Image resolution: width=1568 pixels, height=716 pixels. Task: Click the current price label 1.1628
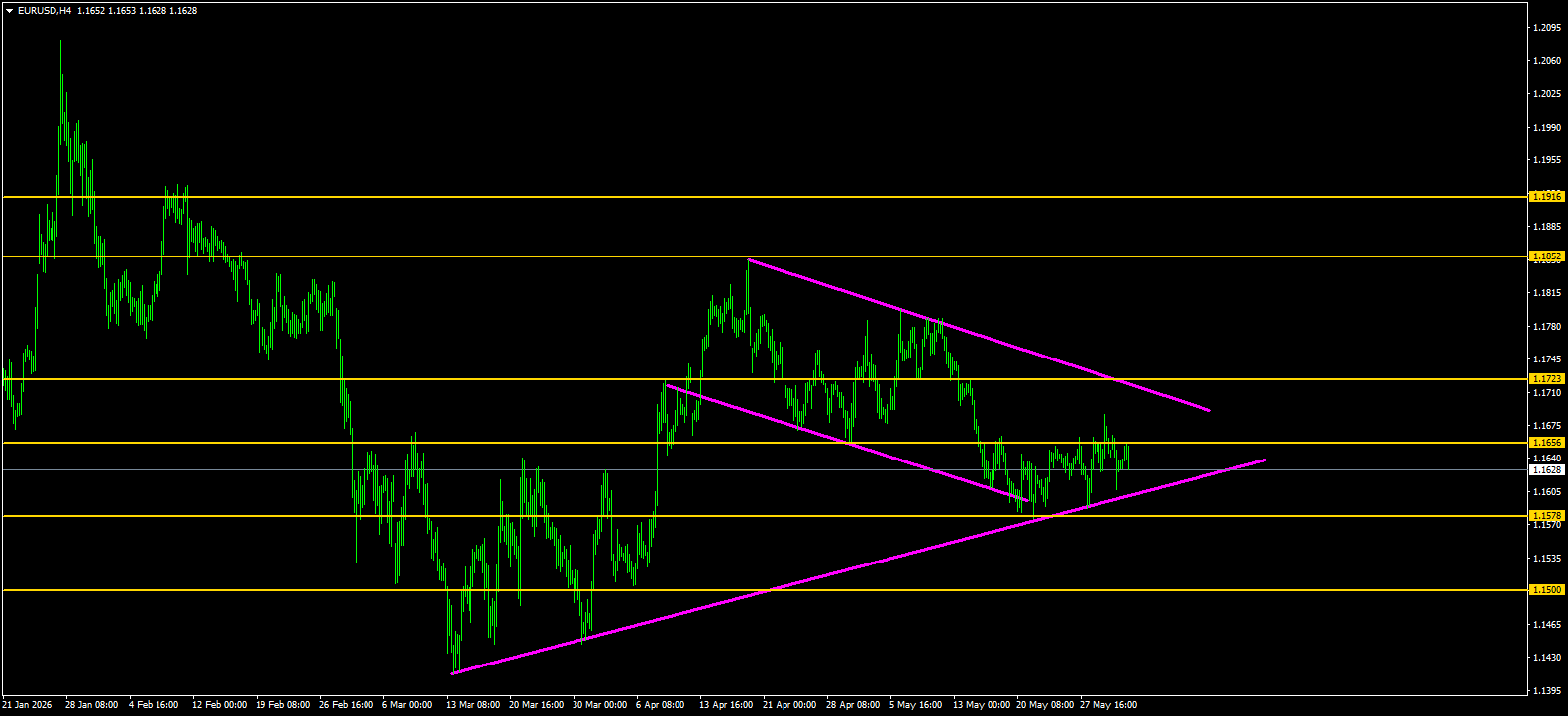[x=1547, y=470]
